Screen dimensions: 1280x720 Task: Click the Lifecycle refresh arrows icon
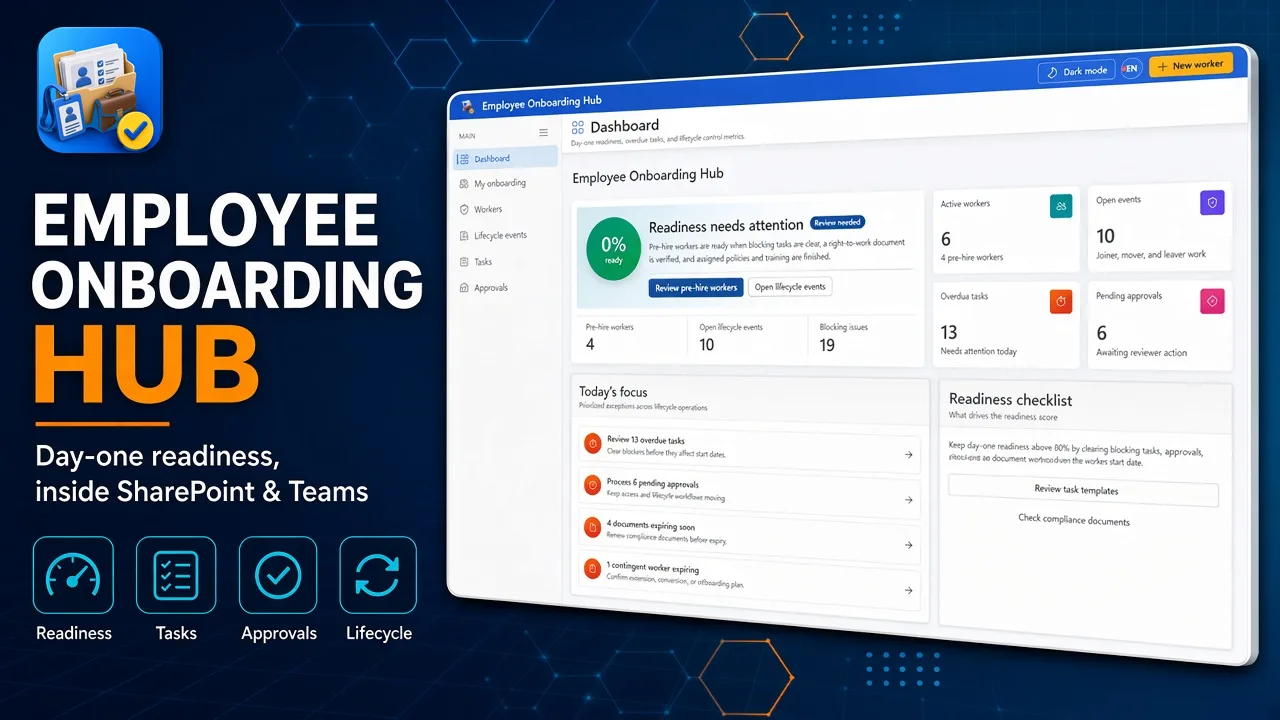tap(378, 575)
